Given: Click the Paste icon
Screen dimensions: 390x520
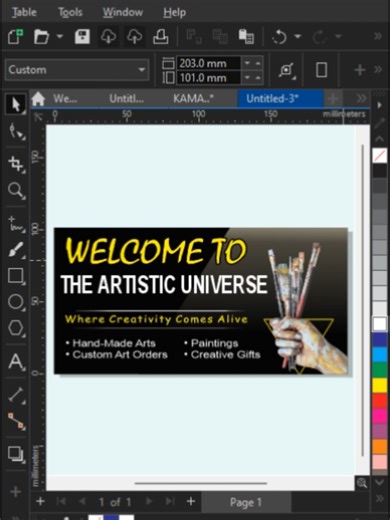Looking at the screenshot, I should point(246,36).
